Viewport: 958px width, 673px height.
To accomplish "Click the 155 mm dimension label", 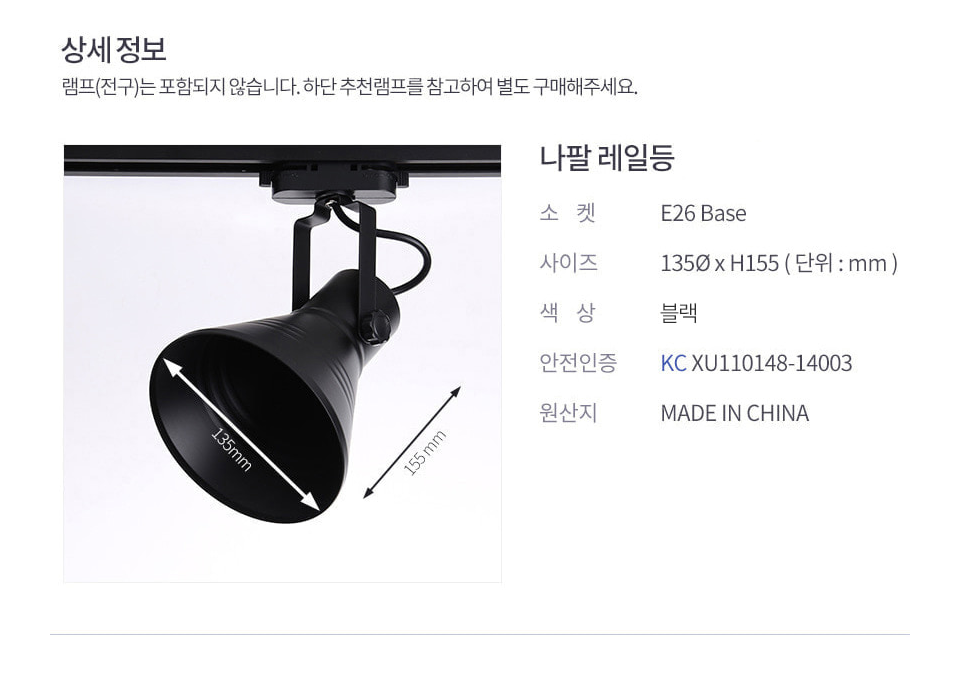I will point(425,453).
